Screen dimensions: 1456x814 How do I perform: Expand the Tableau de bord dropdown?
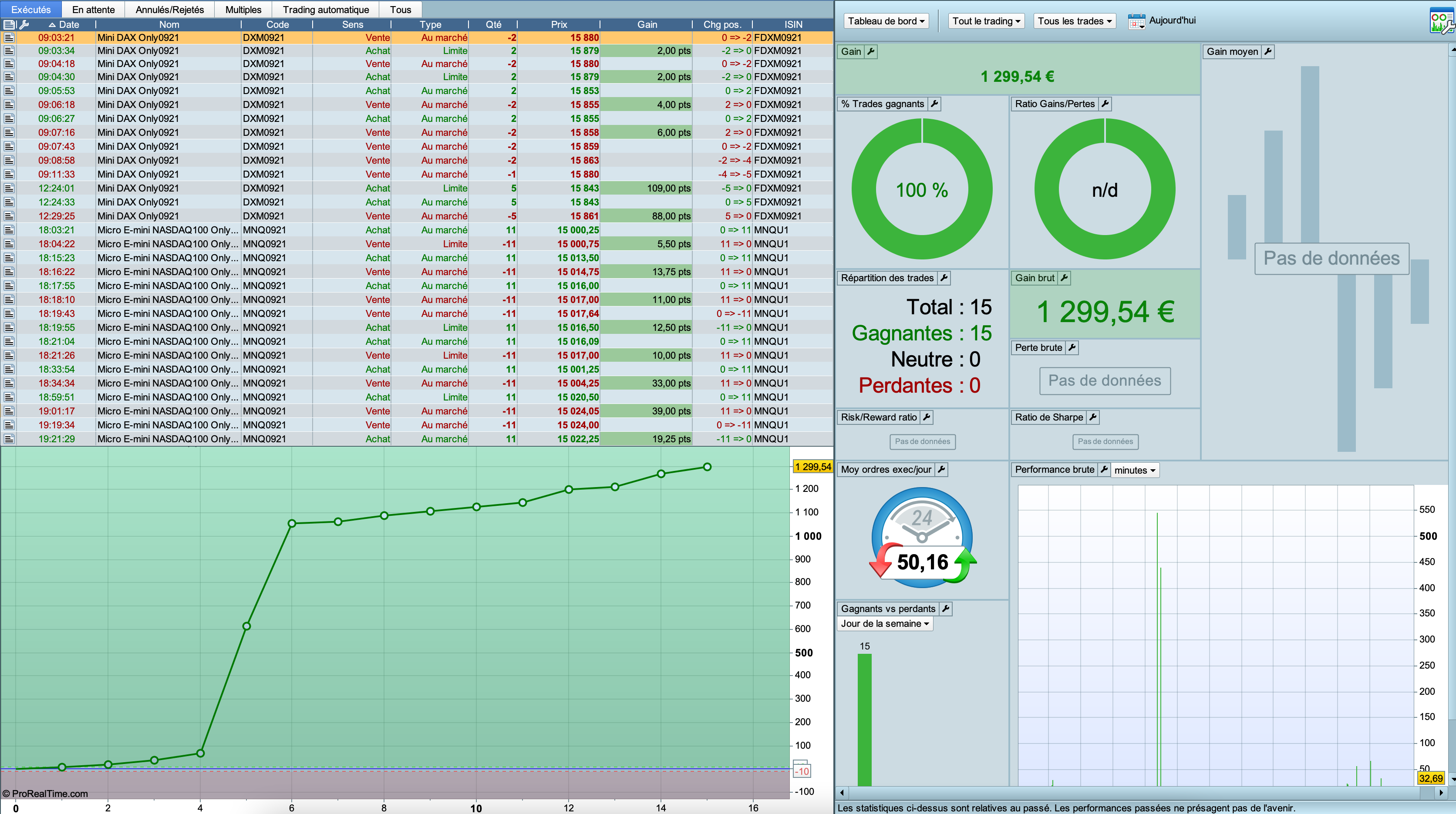tap(886, 21)
